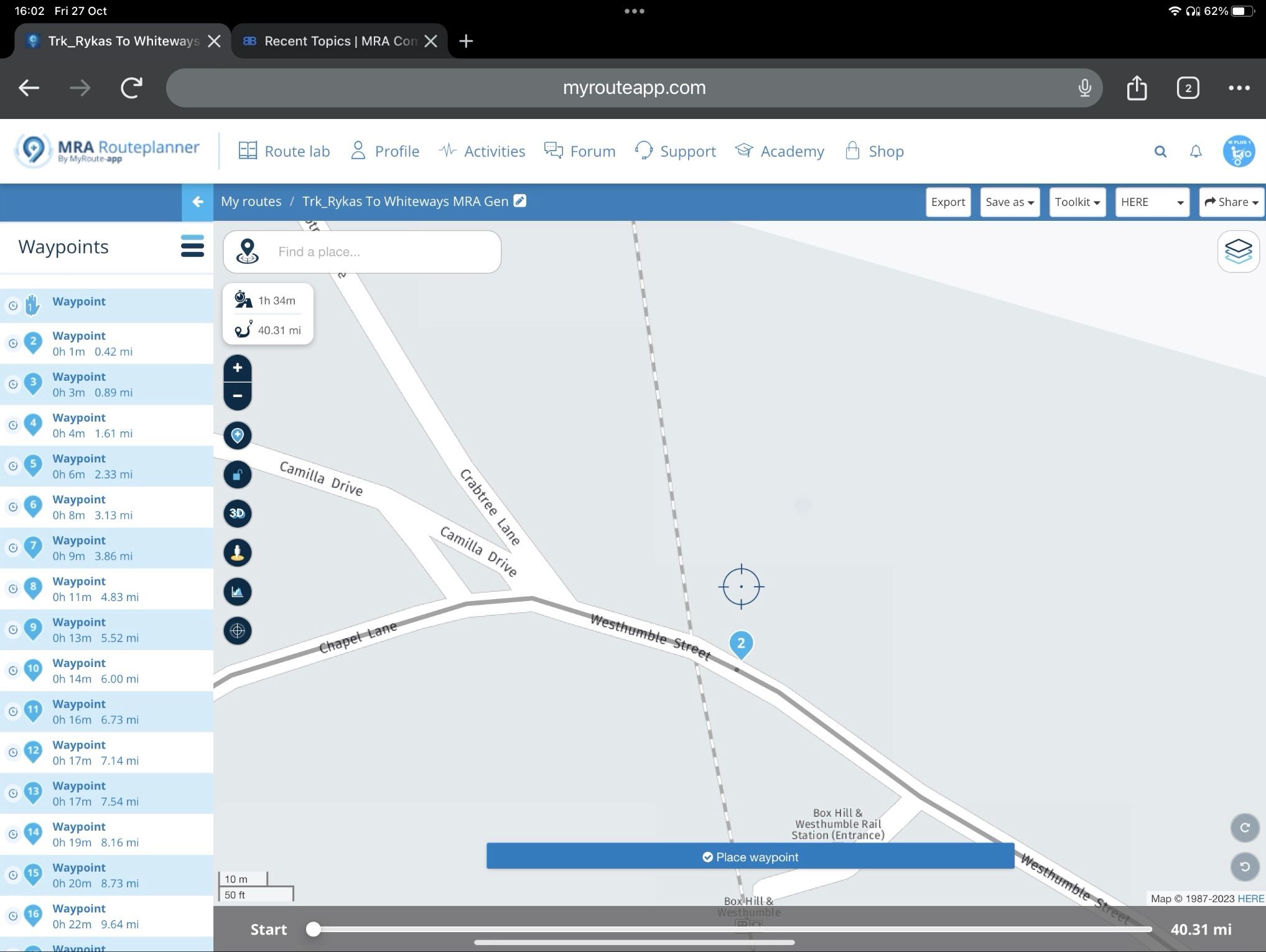Select Waypoint 3 at 0.89 mi

pyautogui.click(x=106, y=385)
